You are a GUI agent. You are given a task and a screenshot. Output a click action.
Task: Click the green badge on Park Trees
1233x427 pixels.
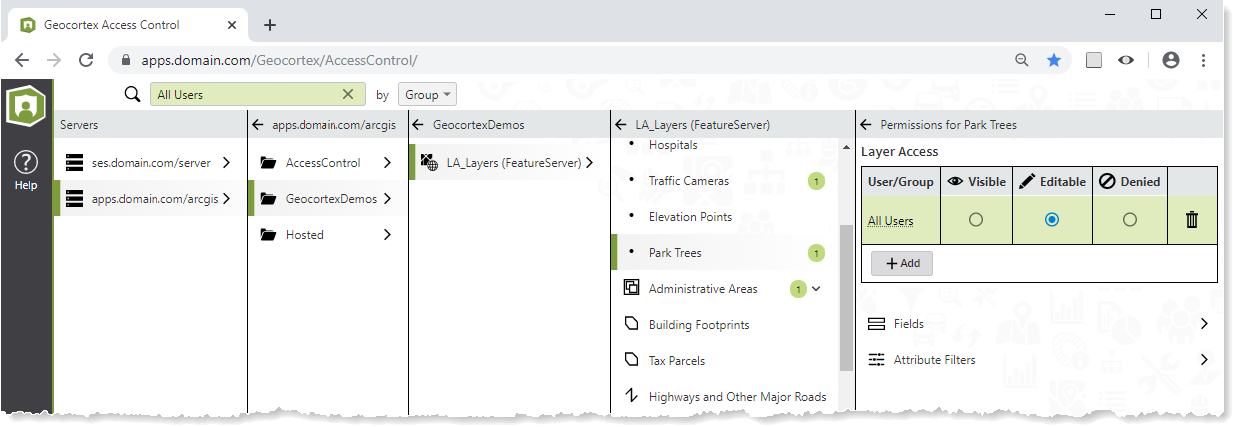tap(816, 253)
